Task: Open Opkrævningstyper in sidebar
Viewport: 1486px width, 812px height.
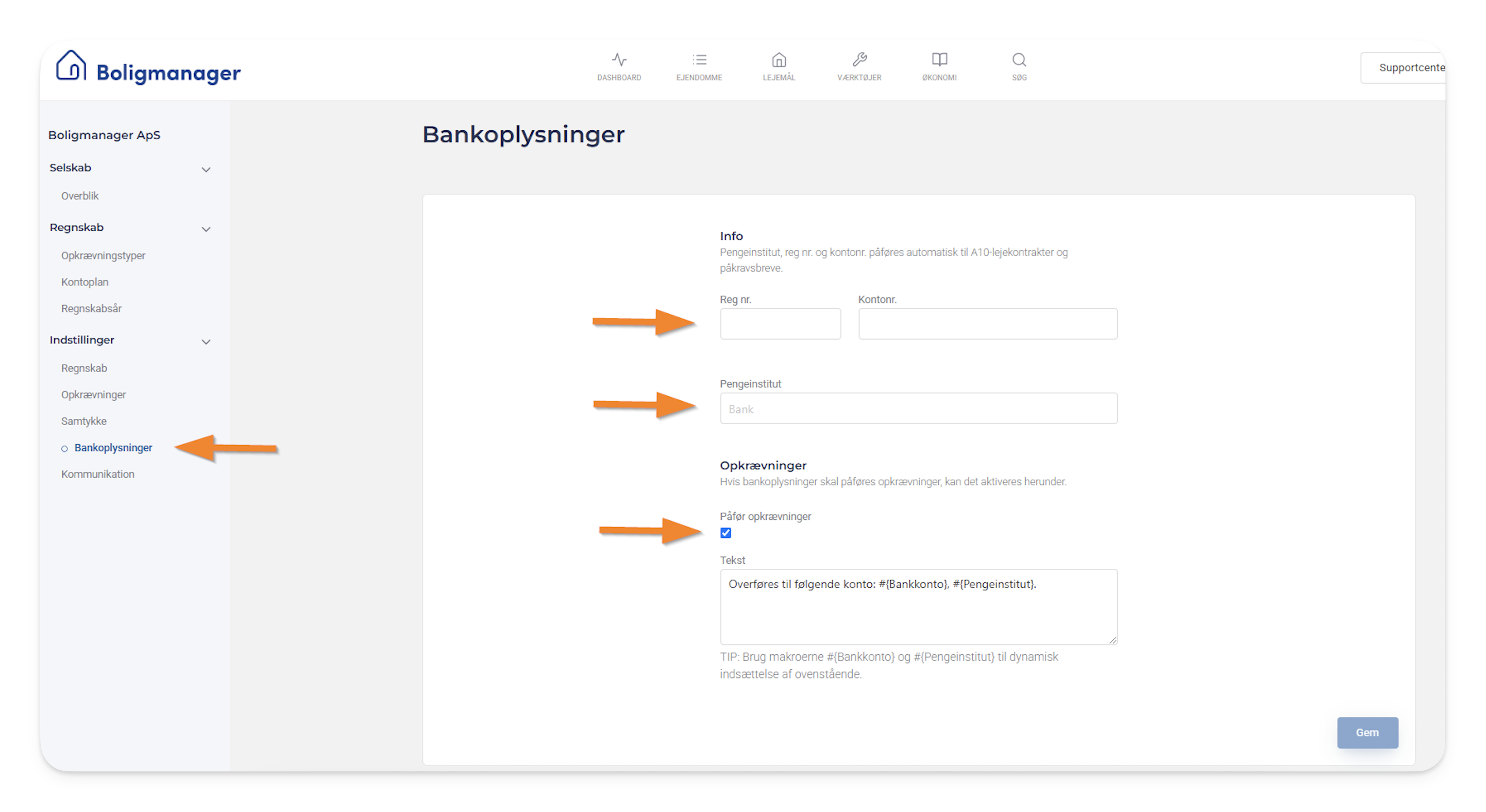Action: click(x=103, y=256)
